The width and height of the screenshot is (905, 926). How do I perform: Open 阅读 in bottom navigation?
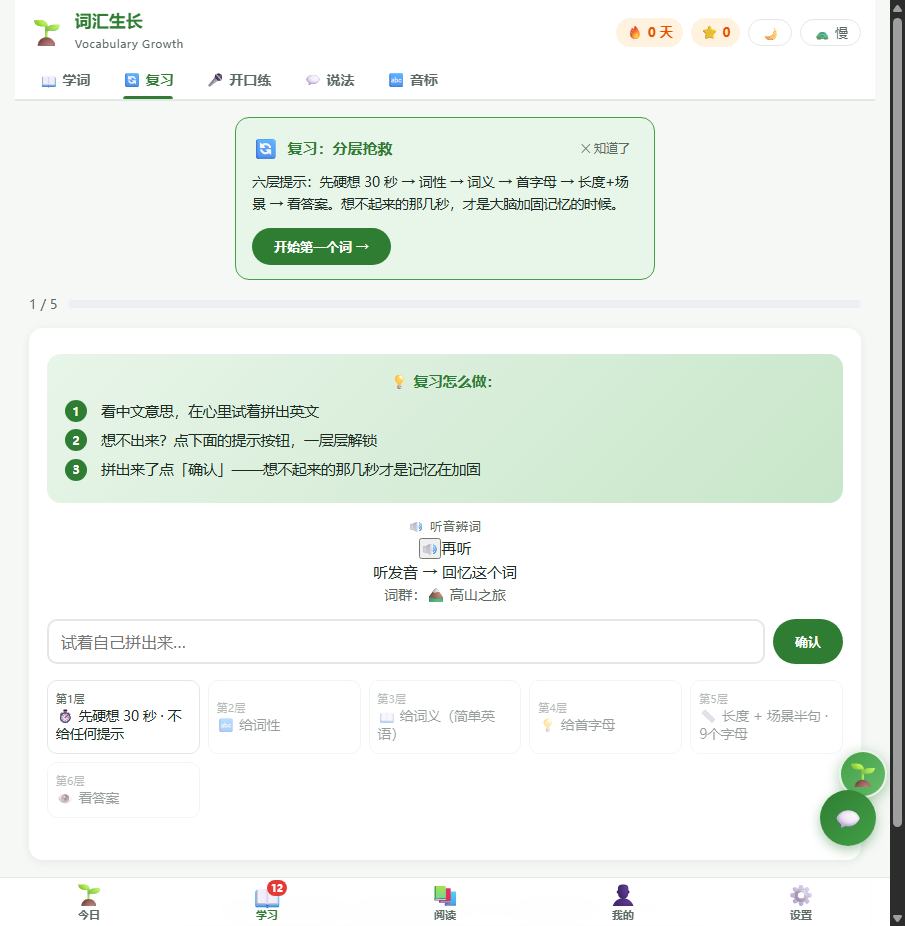point(445,902)
